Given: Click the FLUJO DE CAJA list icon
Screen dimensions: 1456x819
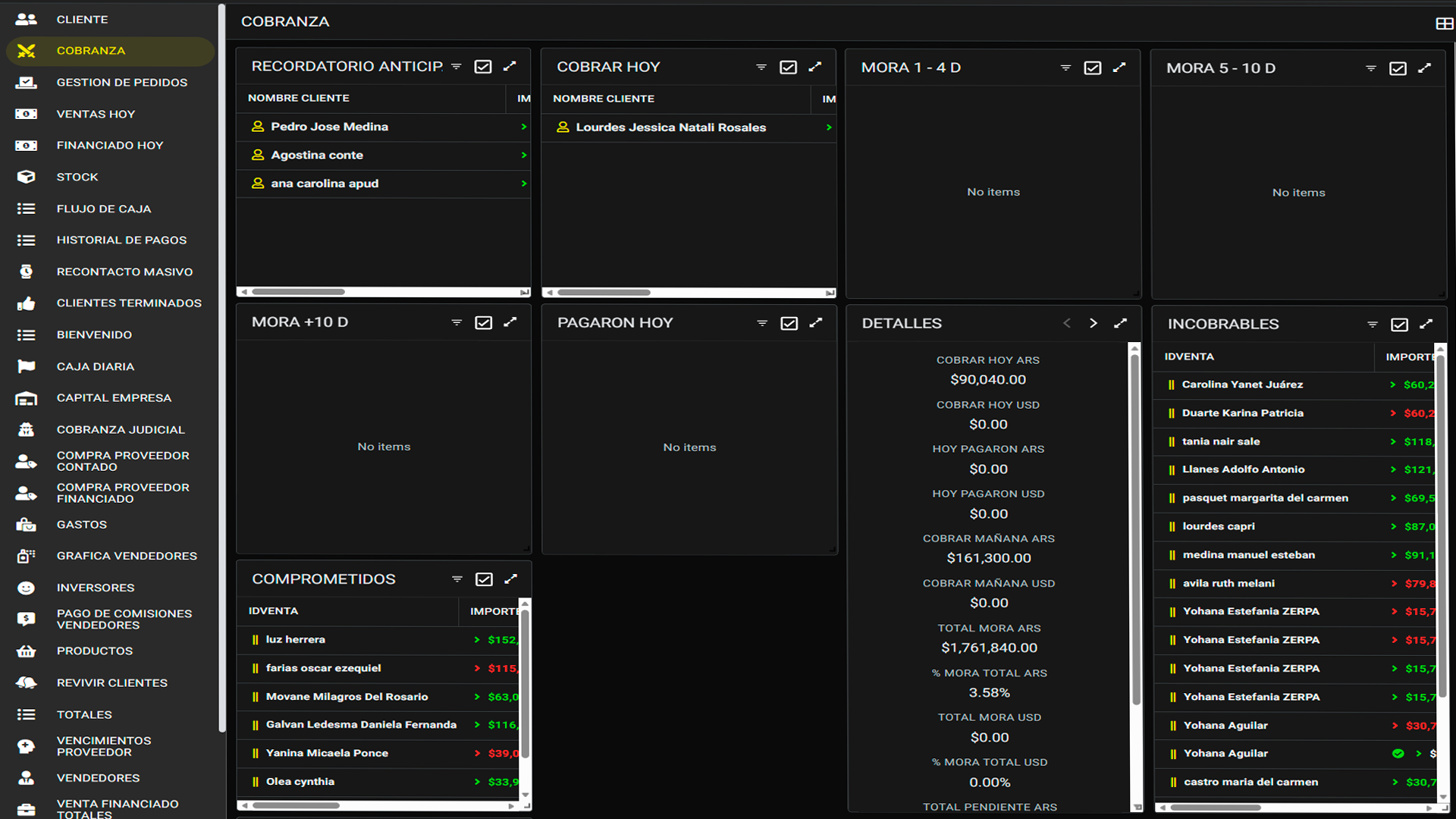Looking at the screenshot, I should [x=27, y=209].
